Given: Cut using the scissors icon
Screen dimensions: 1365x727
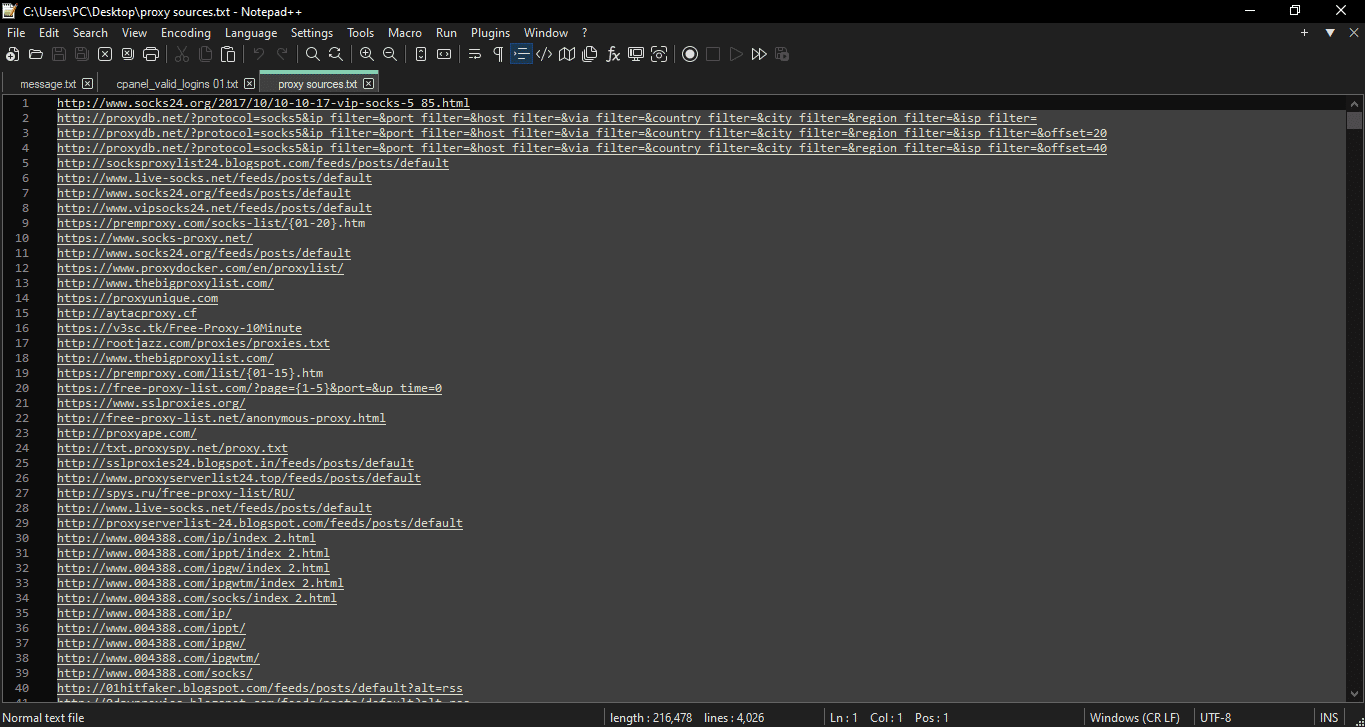Looking at the screenshot, I should click(183, 54).
